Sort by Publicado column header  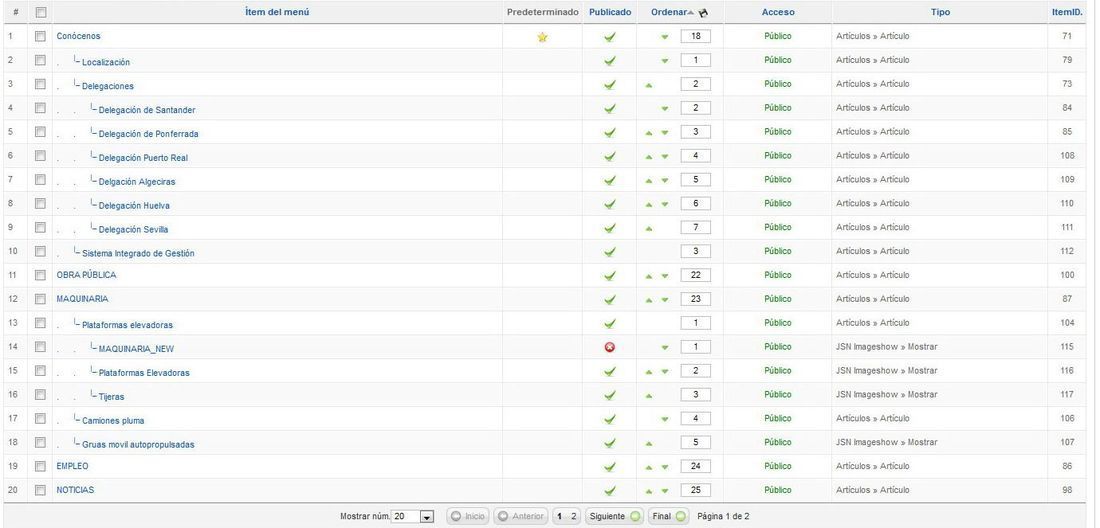[610, 12]
